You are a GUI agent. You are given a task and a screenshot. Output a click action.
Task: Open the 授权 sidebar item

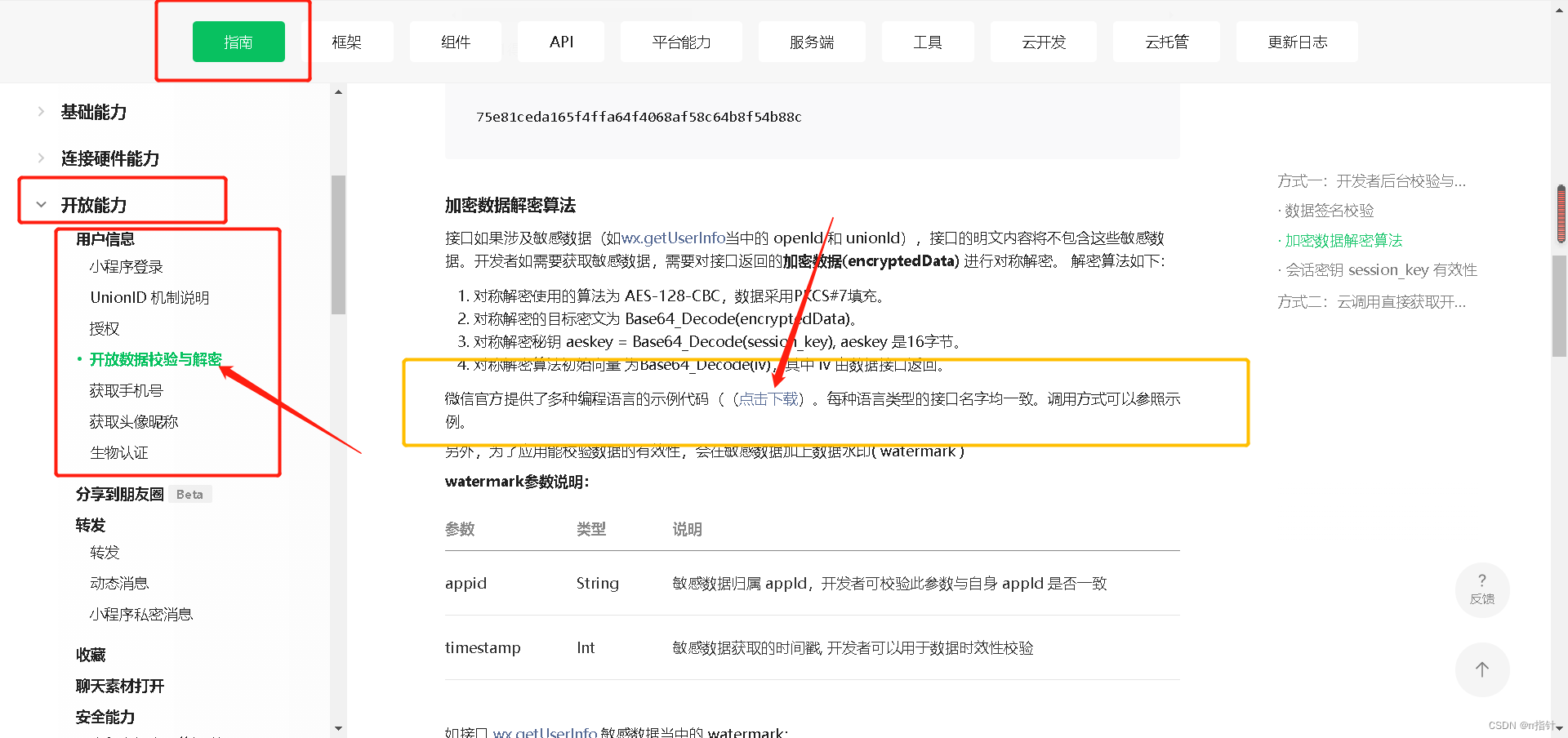point(105,329)
